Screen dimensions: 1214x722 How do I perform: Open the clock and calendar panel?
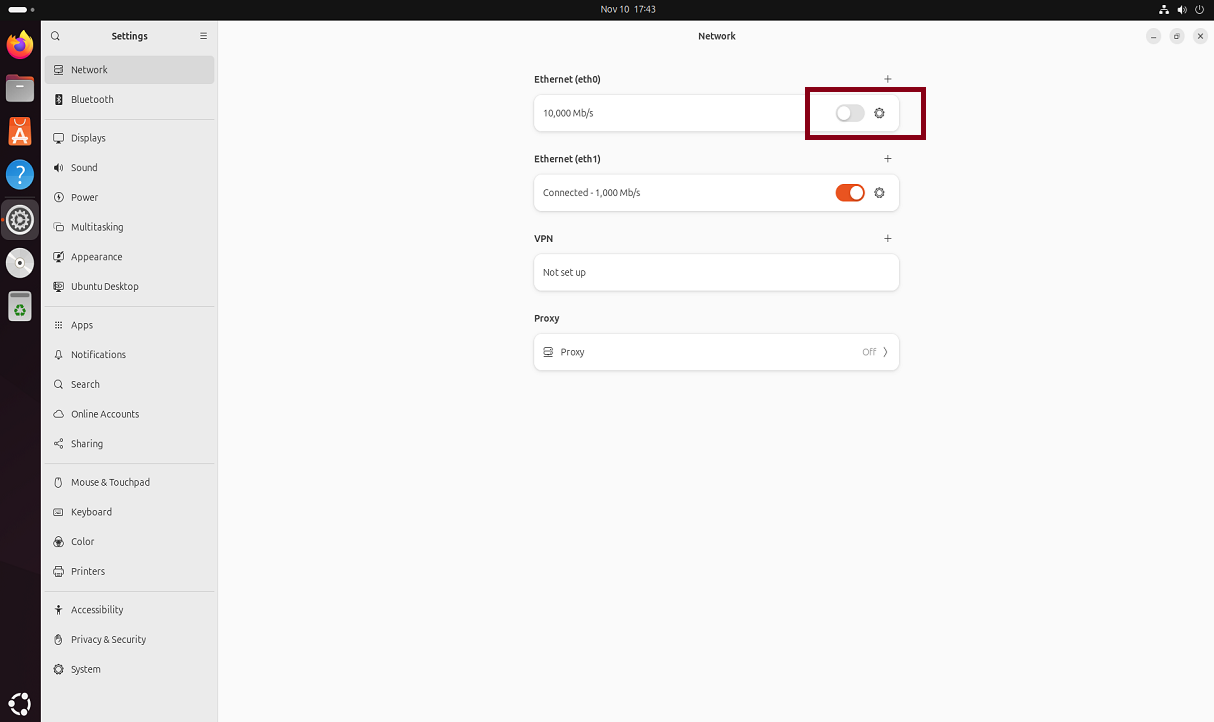(x=628, y=9)
